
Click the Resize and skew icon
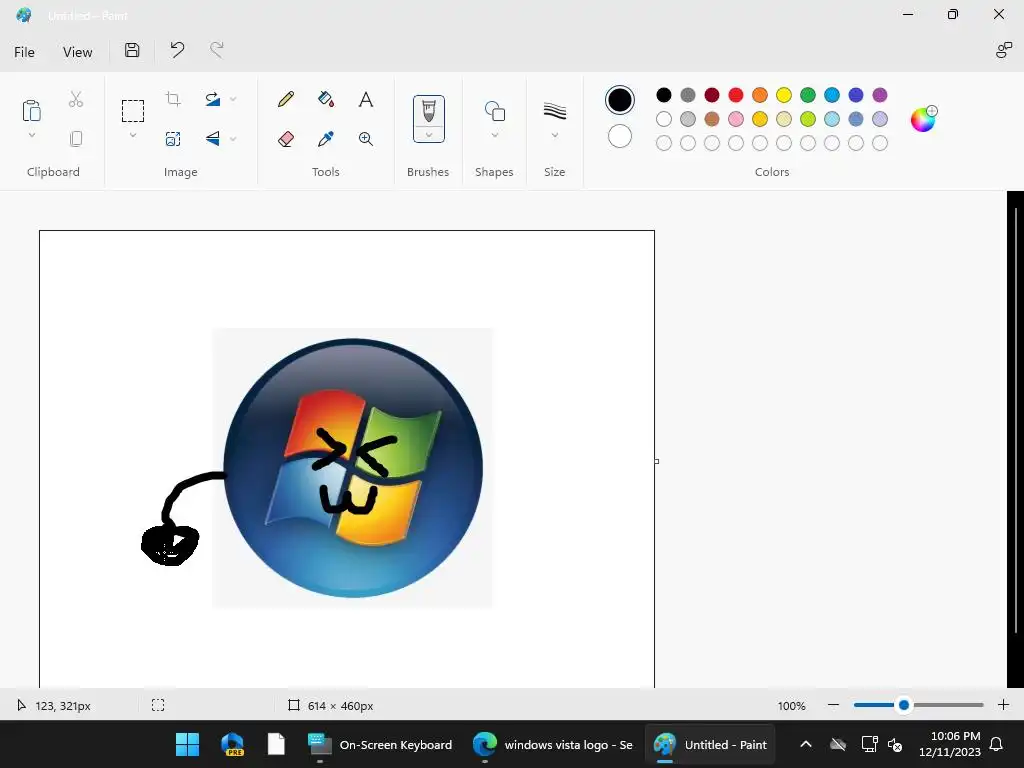click(x=173, y=138)
